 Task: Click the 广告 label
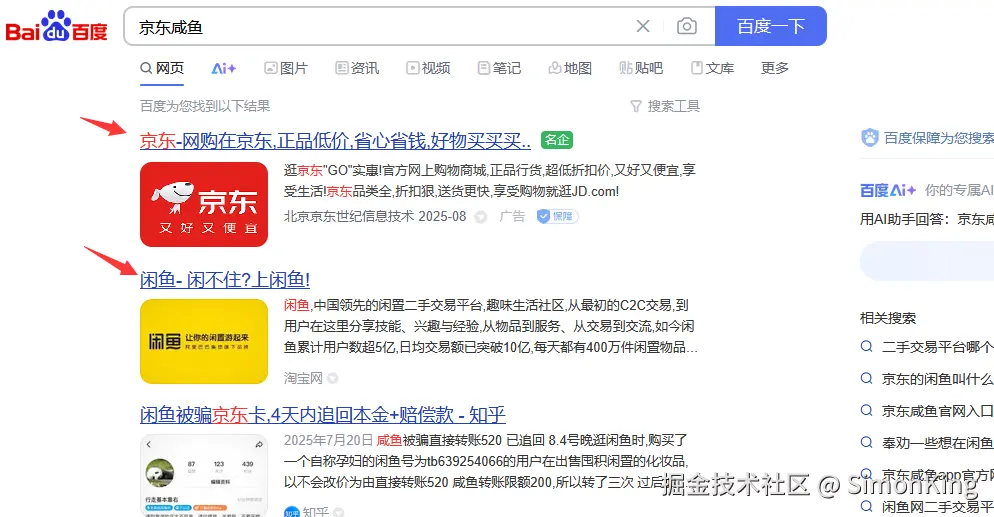click(x=512, y=217)
